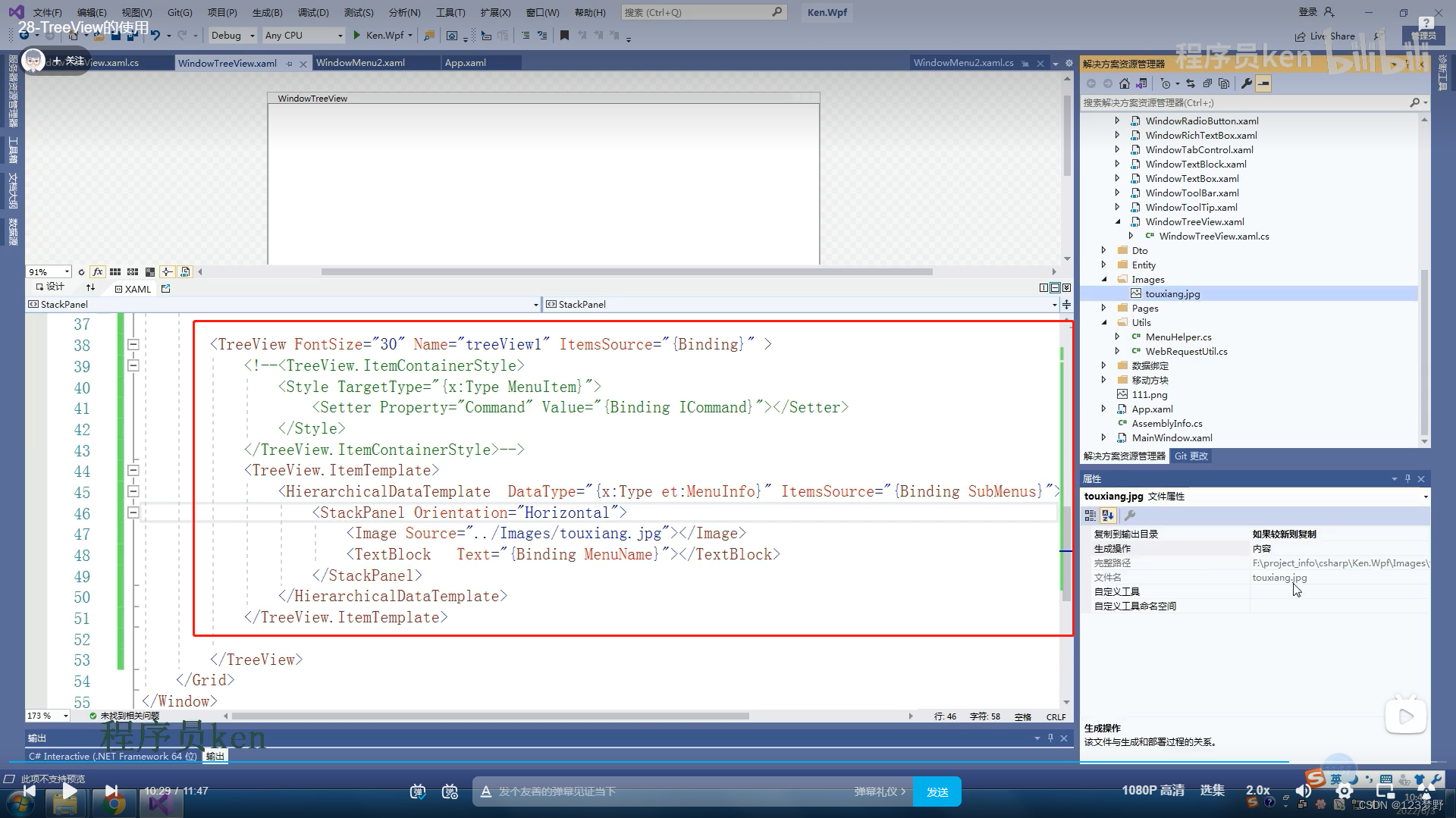Image resolution: width=1456 pixels, height=818 pixels.
Task: Click the horizontal split layout icon
Action: 1055,287
